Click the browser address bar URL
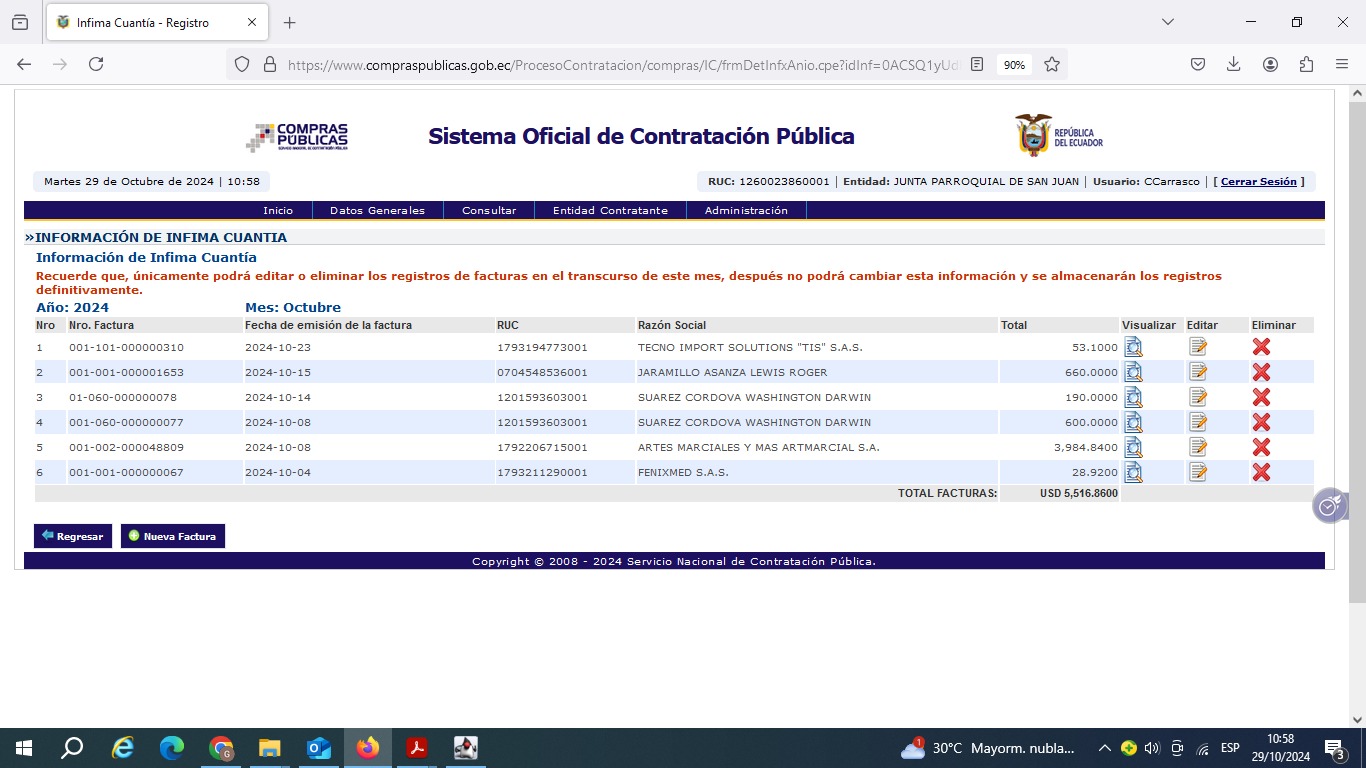Screen dimensions: 1366x768 [x=620, y=64]
